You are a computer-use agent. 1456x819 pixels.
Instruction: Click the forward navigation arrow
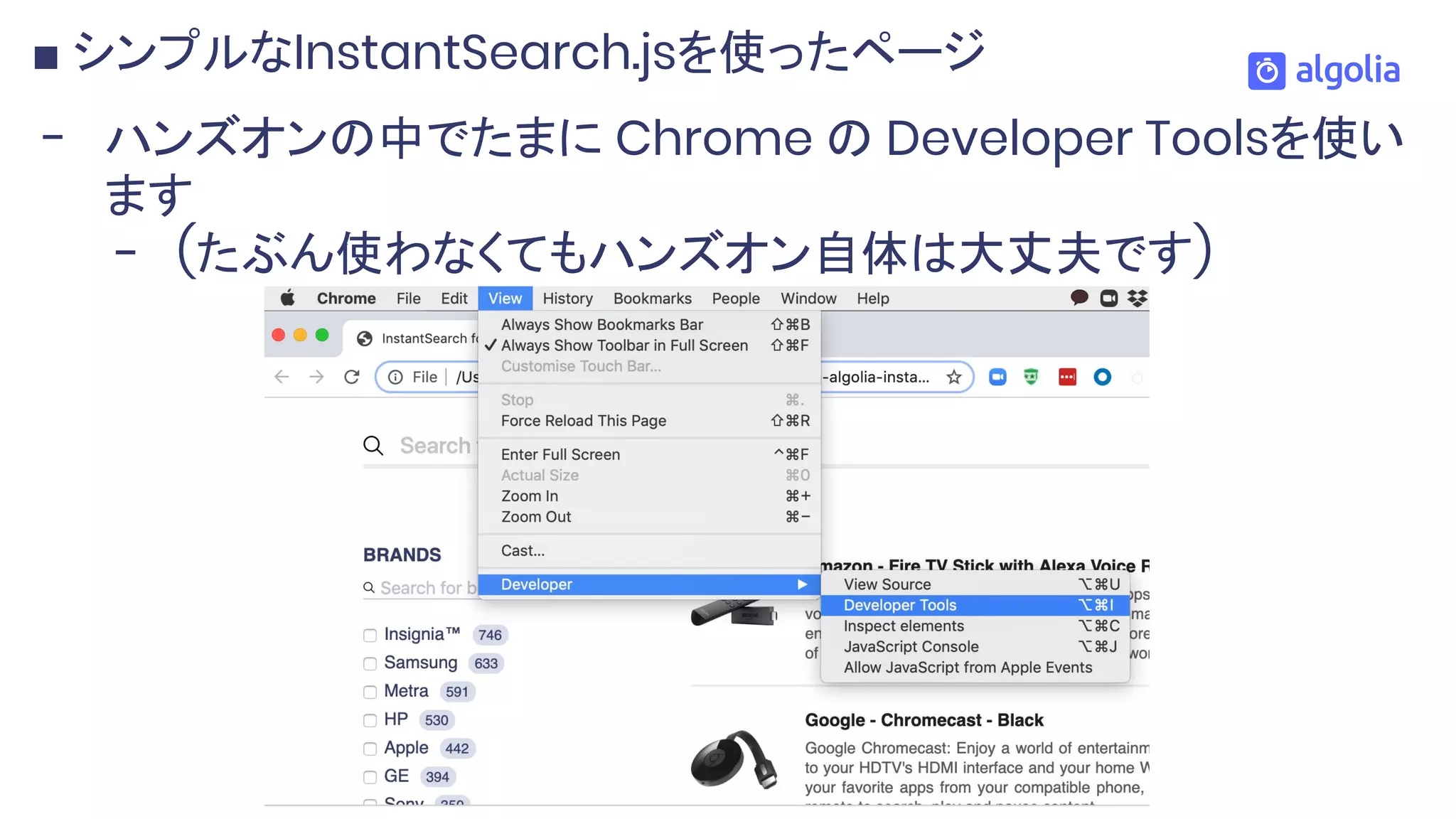[x=316, y=377]
